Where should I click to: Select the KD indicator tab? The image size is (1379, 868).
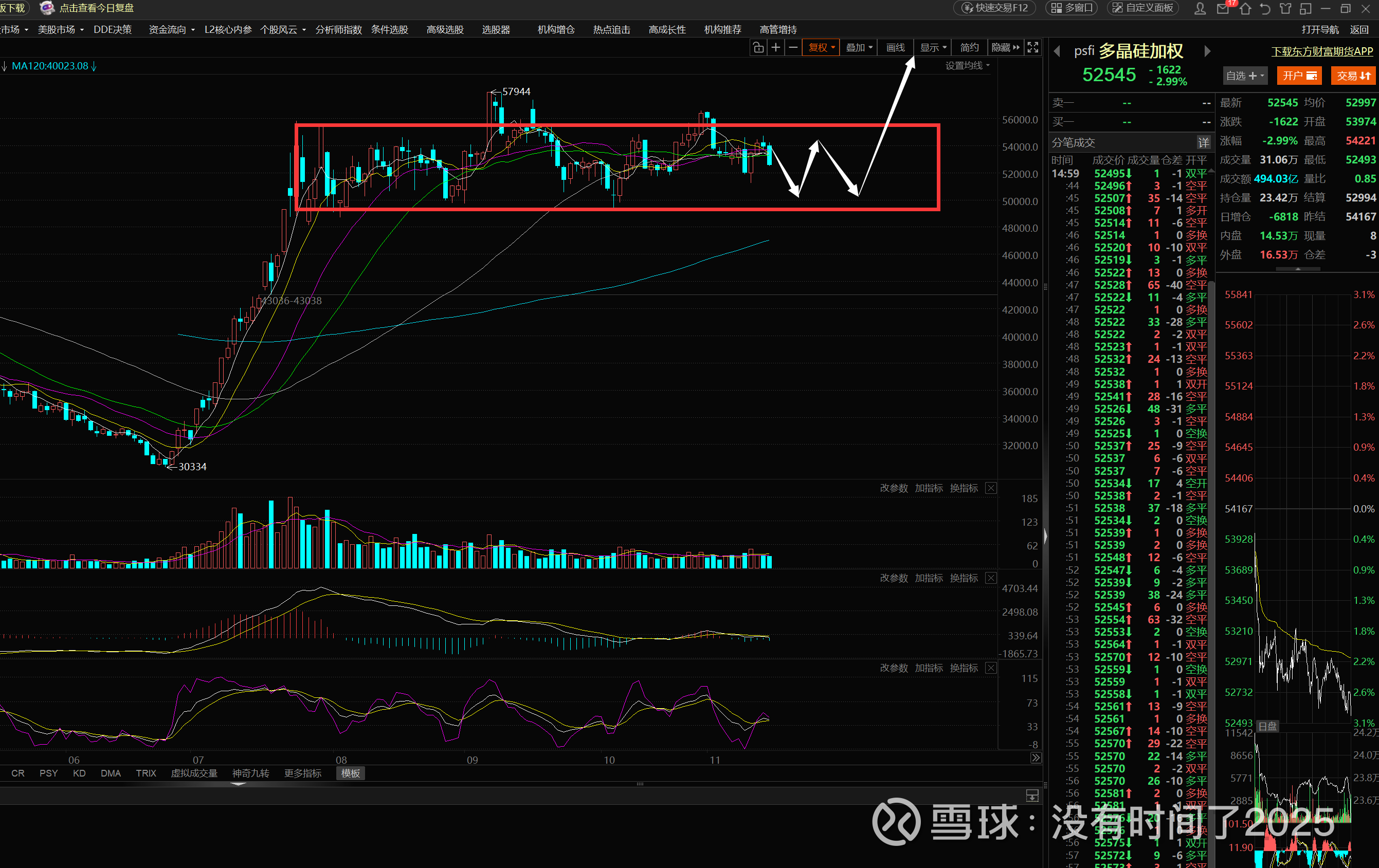click(79, 773)
